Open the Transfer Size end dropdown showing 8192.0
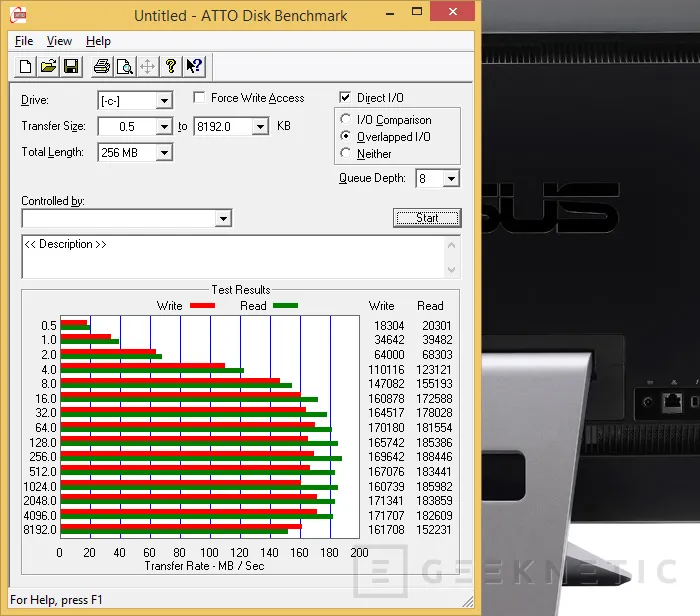The image size is (700, 616). click(260, 126)
